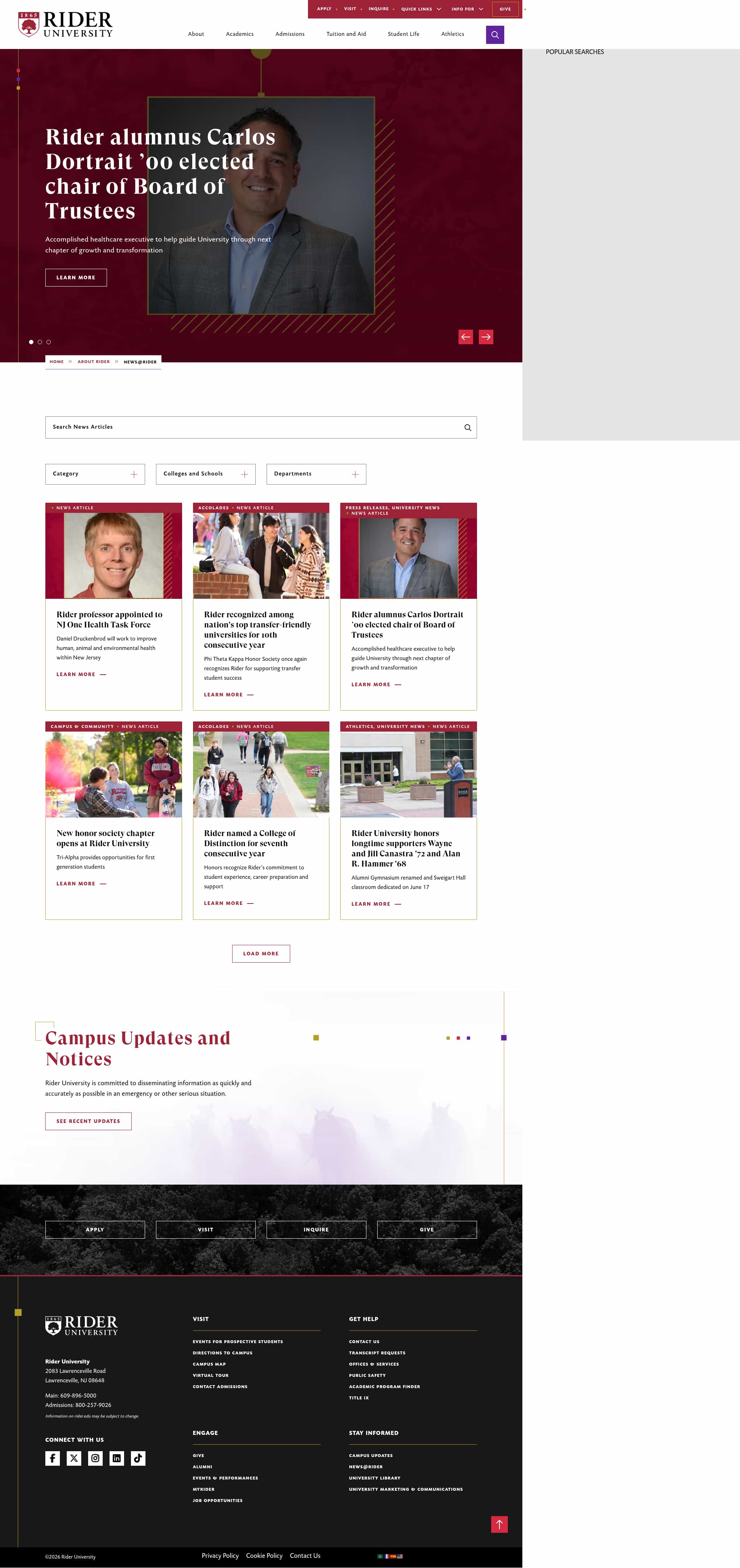
Task: Open Transcript Requests footer link
Action: point(377,1353)
